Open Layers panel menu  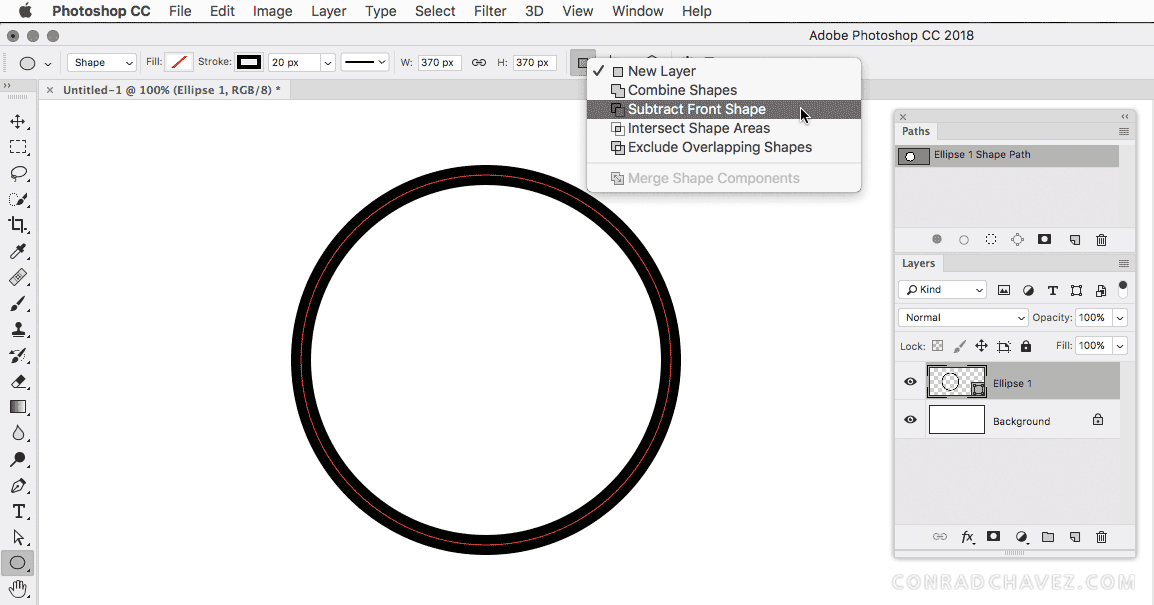(x=1123, y=263)
